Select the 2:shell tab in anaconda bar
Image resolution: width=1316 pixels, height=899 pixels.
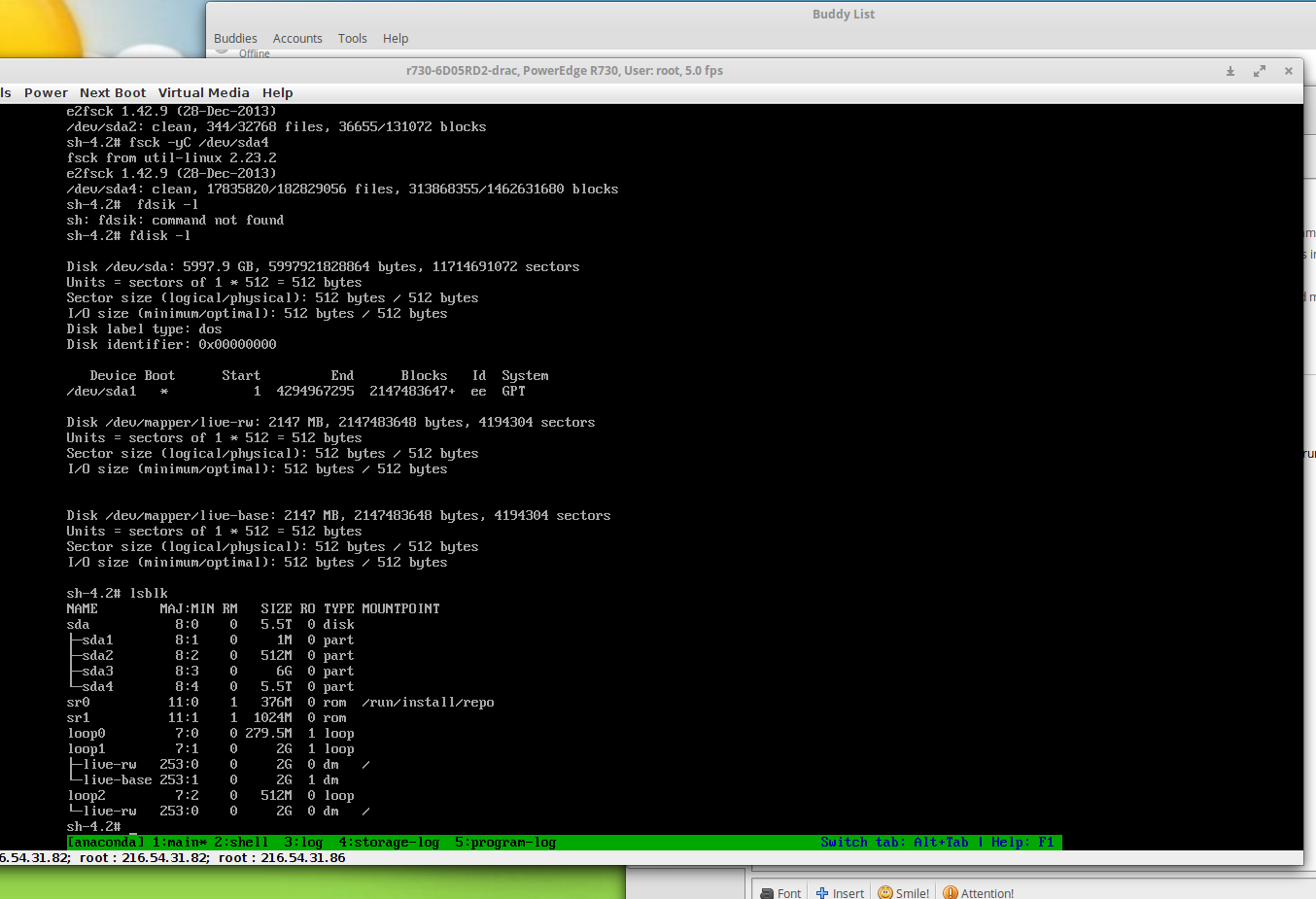click(241, 843)
